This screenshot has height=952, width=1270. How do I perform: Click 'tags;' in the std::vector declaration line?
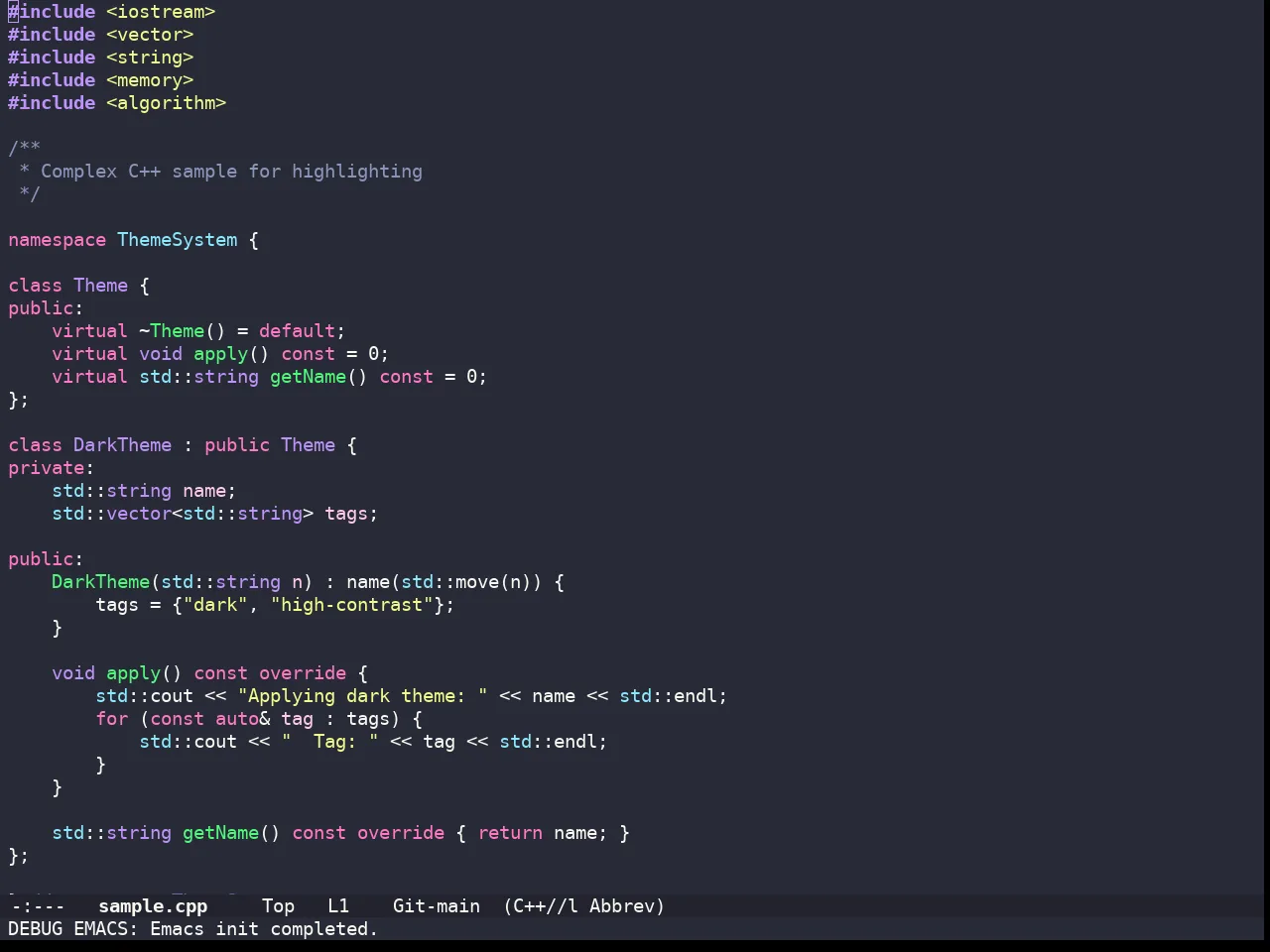(351, 514)
